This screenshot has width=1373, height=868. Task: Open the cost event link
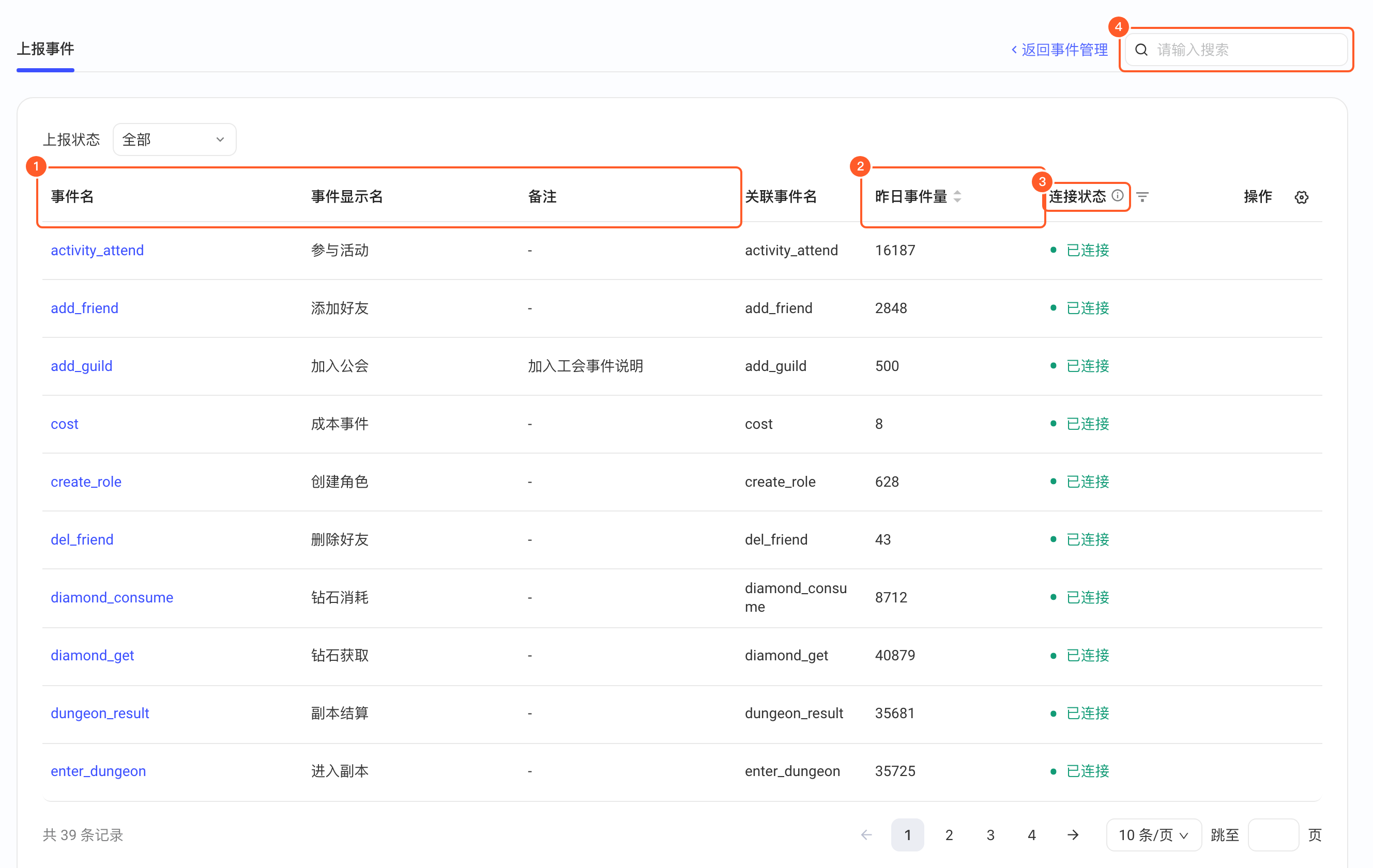65,424
